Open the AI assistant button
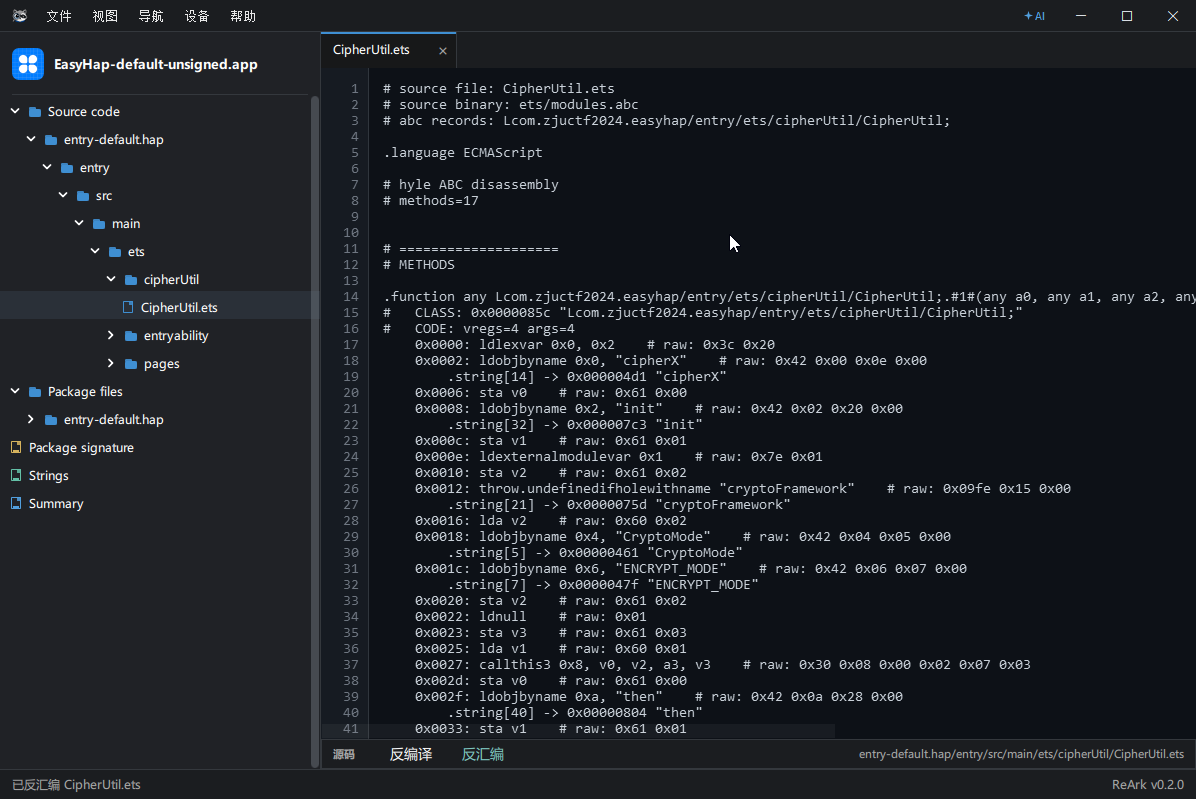 point(1034,15)
